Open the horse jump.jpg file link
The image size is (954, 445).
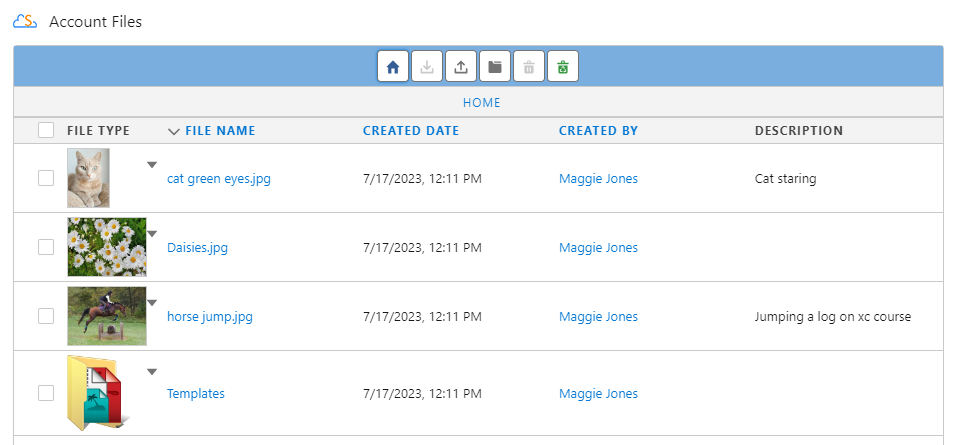click(x=210, y=317)
